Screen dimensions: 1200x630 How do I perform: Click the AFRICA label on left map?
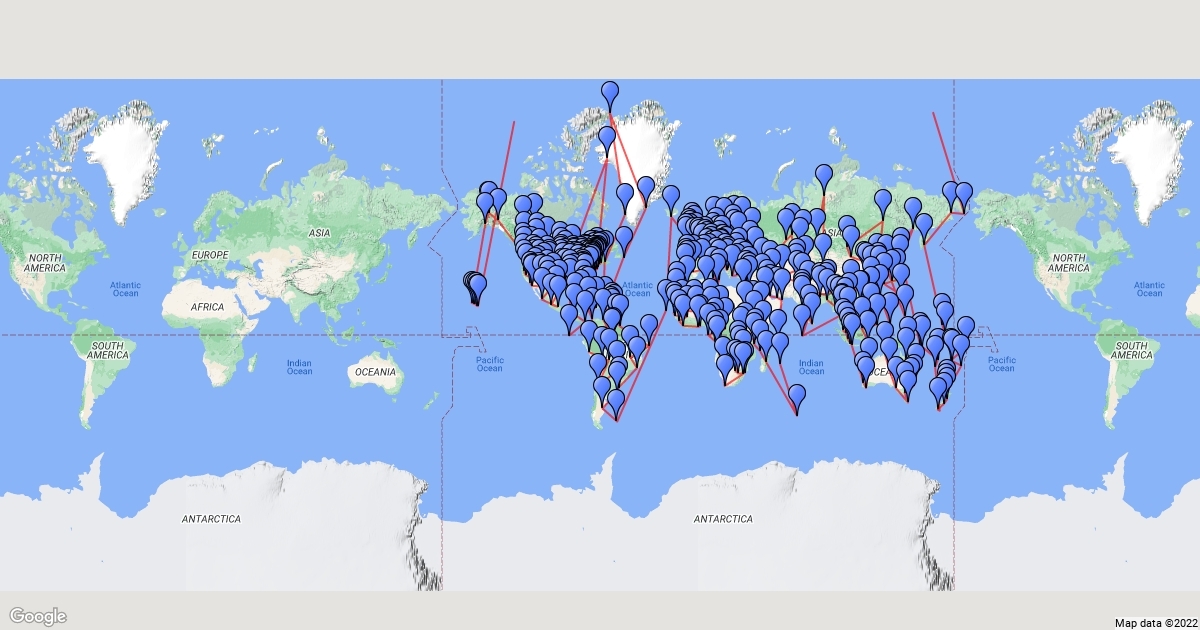click(210, 307)
